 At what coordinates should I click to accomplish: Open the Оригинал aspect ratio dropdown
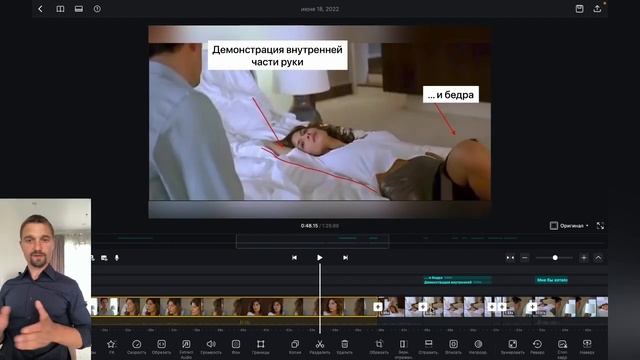(570, 226)
